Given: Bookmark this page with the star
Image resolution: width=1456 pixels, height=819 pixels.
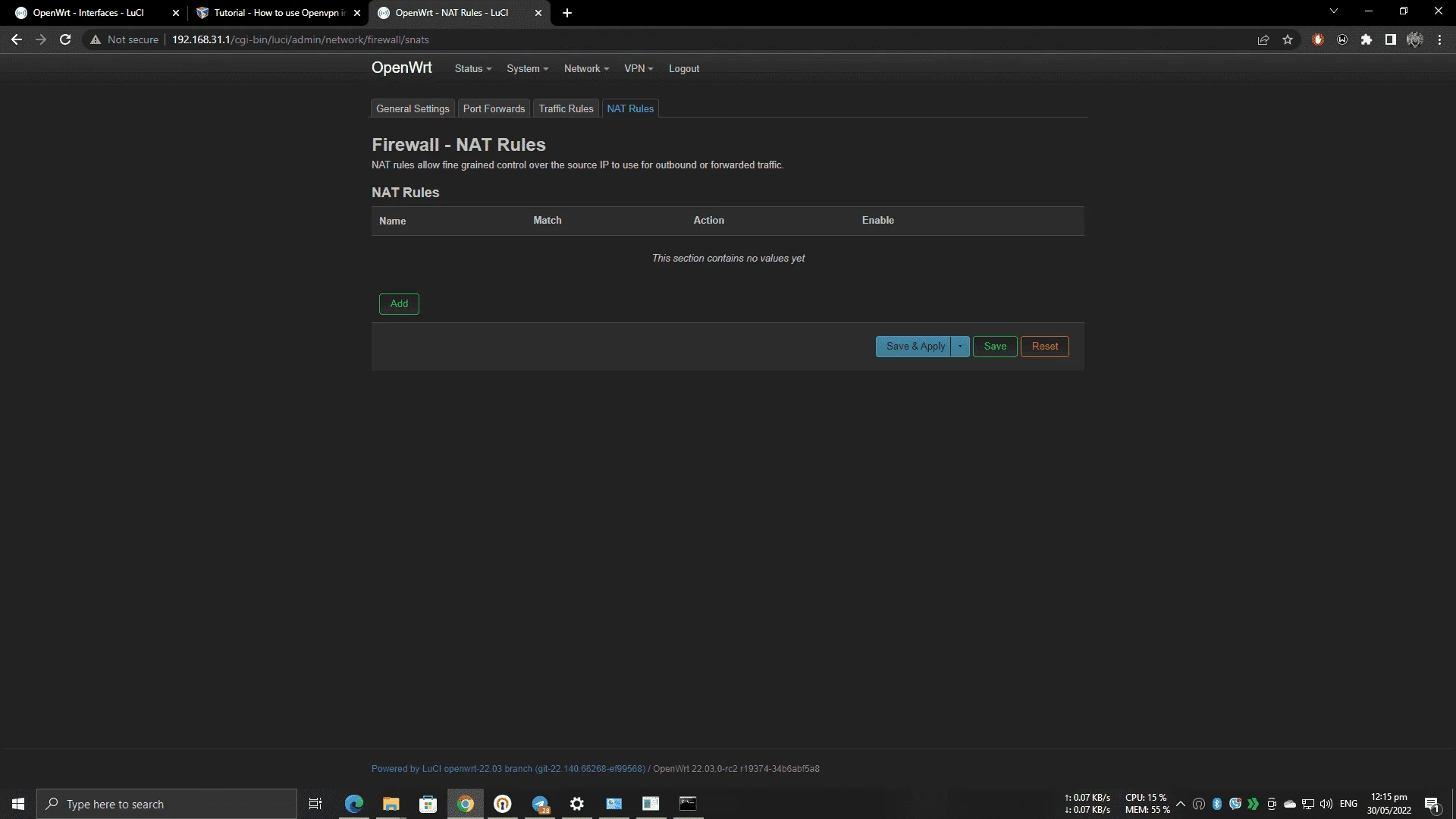Looking at the screenshot, I should pyautogui.click(x=1288, y=39).
